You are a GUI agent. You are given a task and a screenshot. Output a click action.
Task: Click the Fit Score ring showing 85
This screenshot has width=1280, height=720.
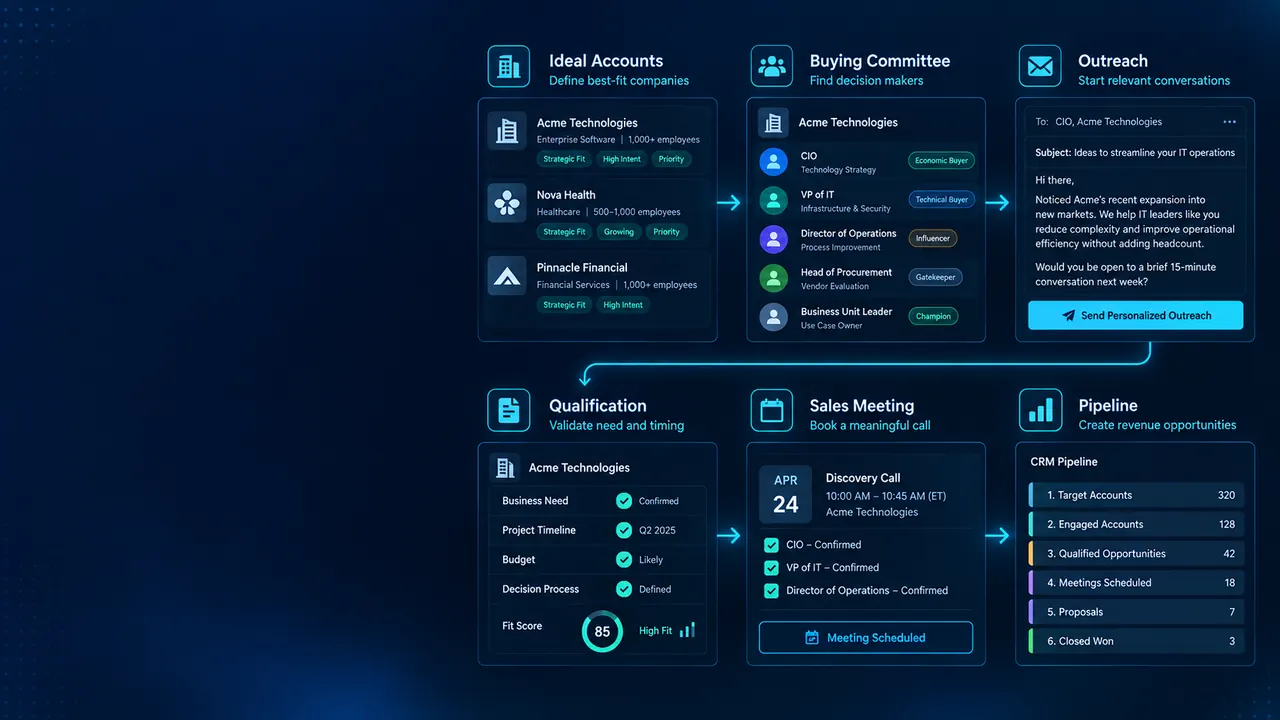(x=602, y=631)
